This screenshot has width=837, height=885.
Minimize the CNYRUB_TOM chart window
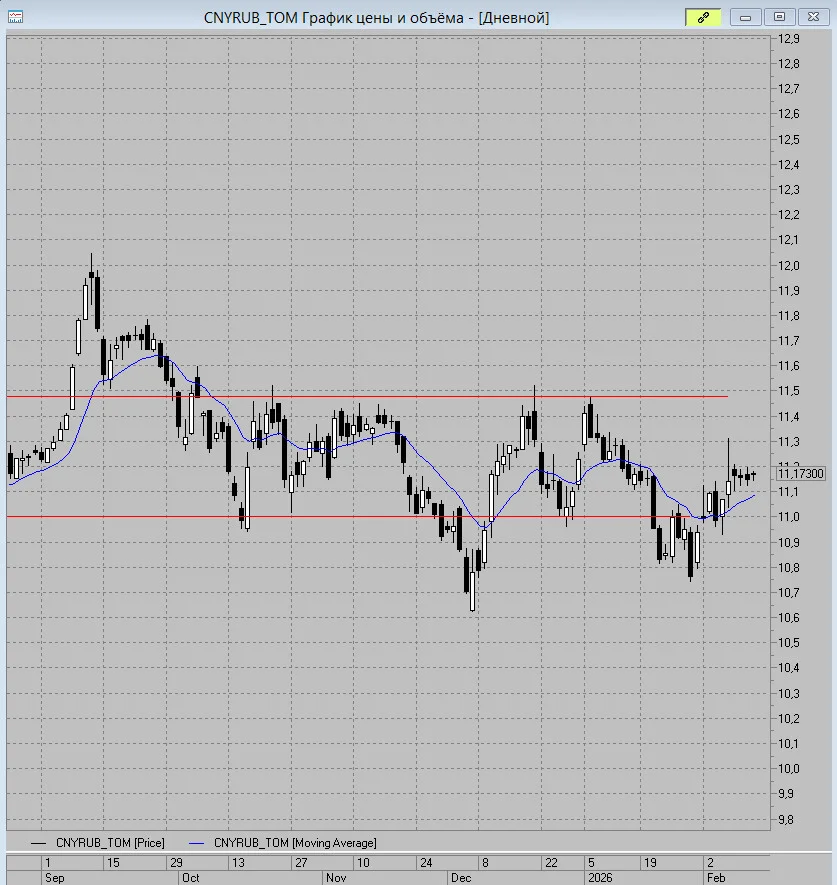point(745,17)
